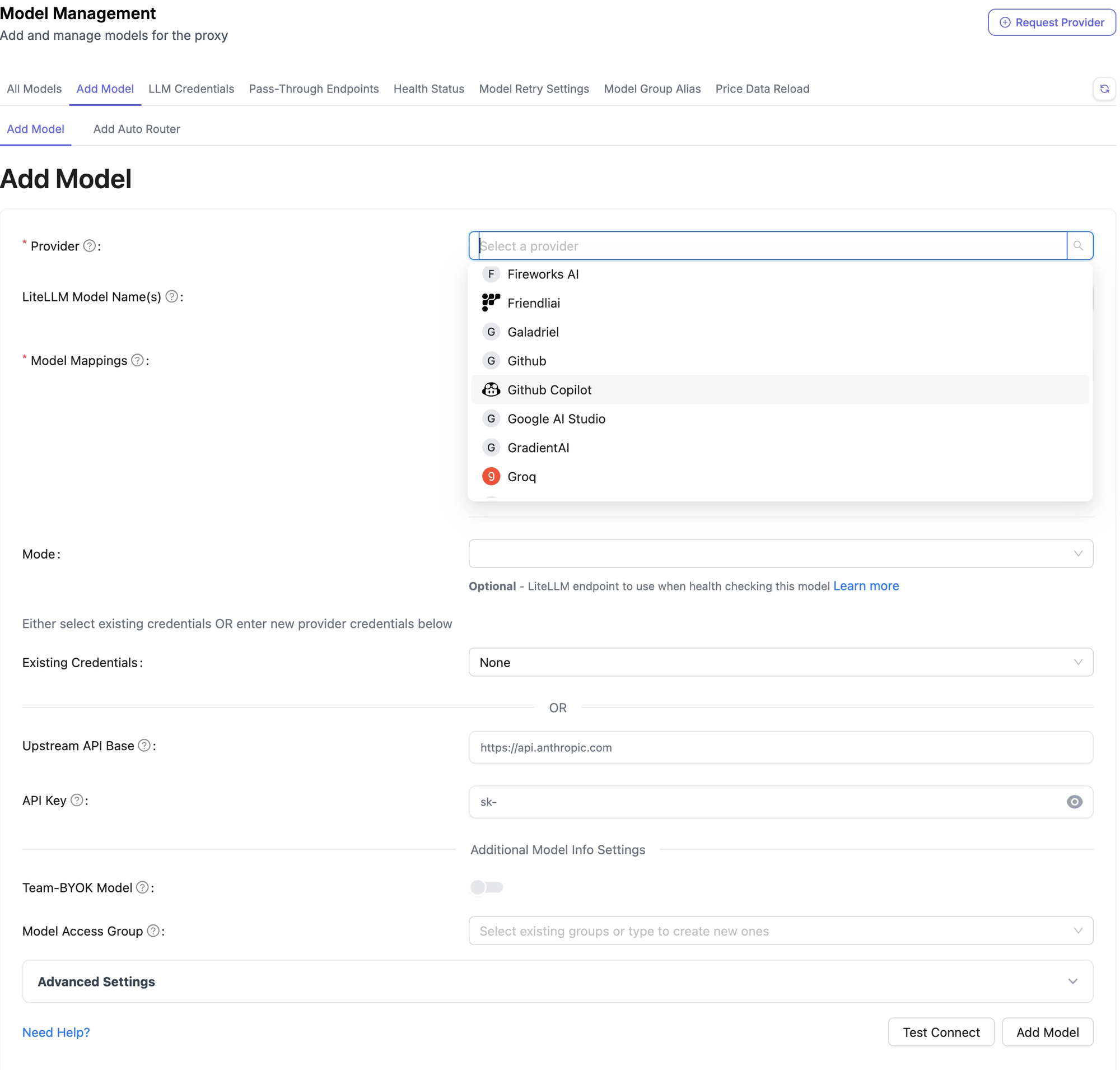Open the Learn more link
The width and height of the screenshot is (1120, 1070).
click(x=866, y=586)
